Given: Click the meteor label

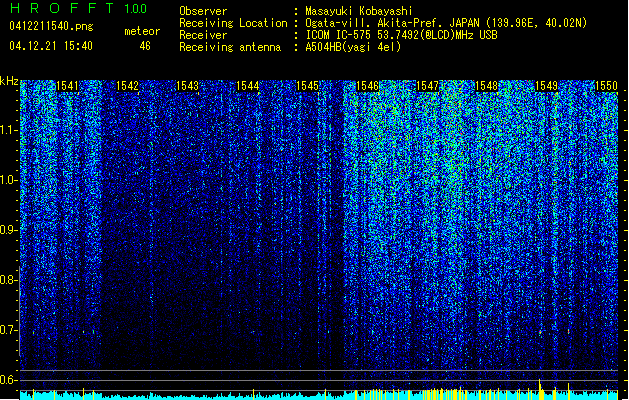Looking at the screenshot, I should (x=142, y=31).
